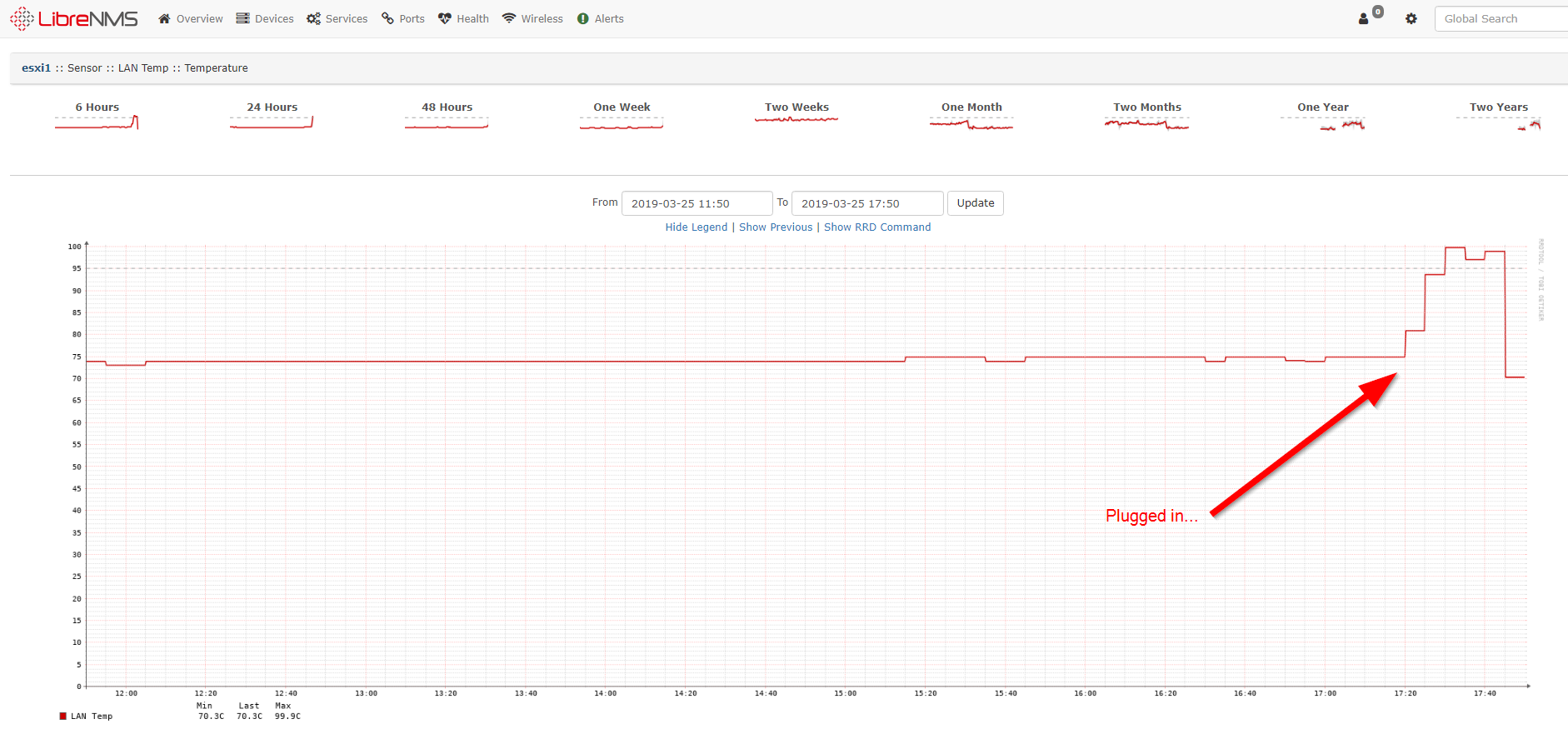Click the To date input field
Screen dimensions: 1568x749
(x=867, y=203)
